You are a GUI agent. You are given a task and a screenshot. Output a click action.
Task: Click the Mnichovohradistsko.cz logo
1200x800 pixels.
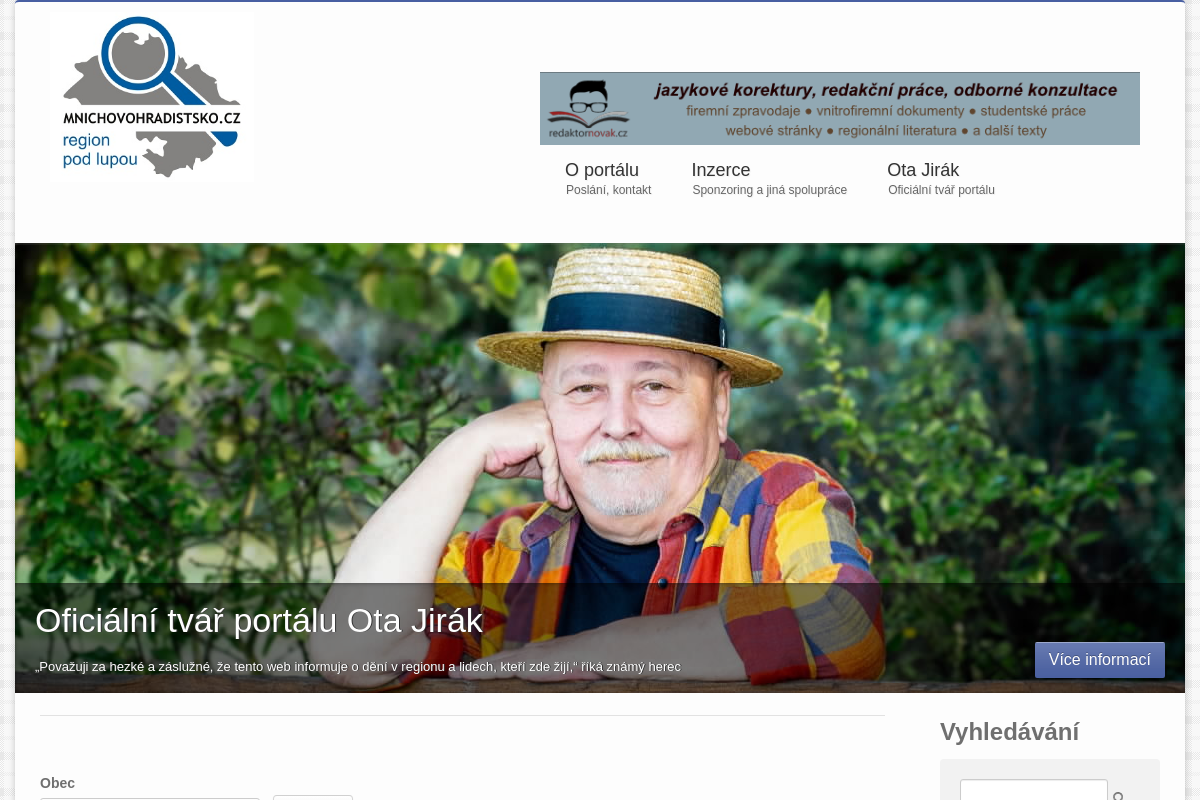point(151,96)
